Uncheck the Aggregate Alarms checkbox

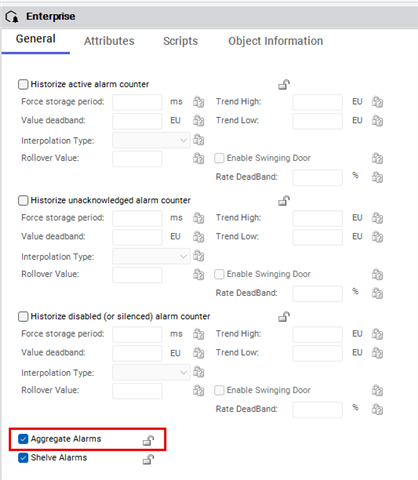click(x=23, y=439)
